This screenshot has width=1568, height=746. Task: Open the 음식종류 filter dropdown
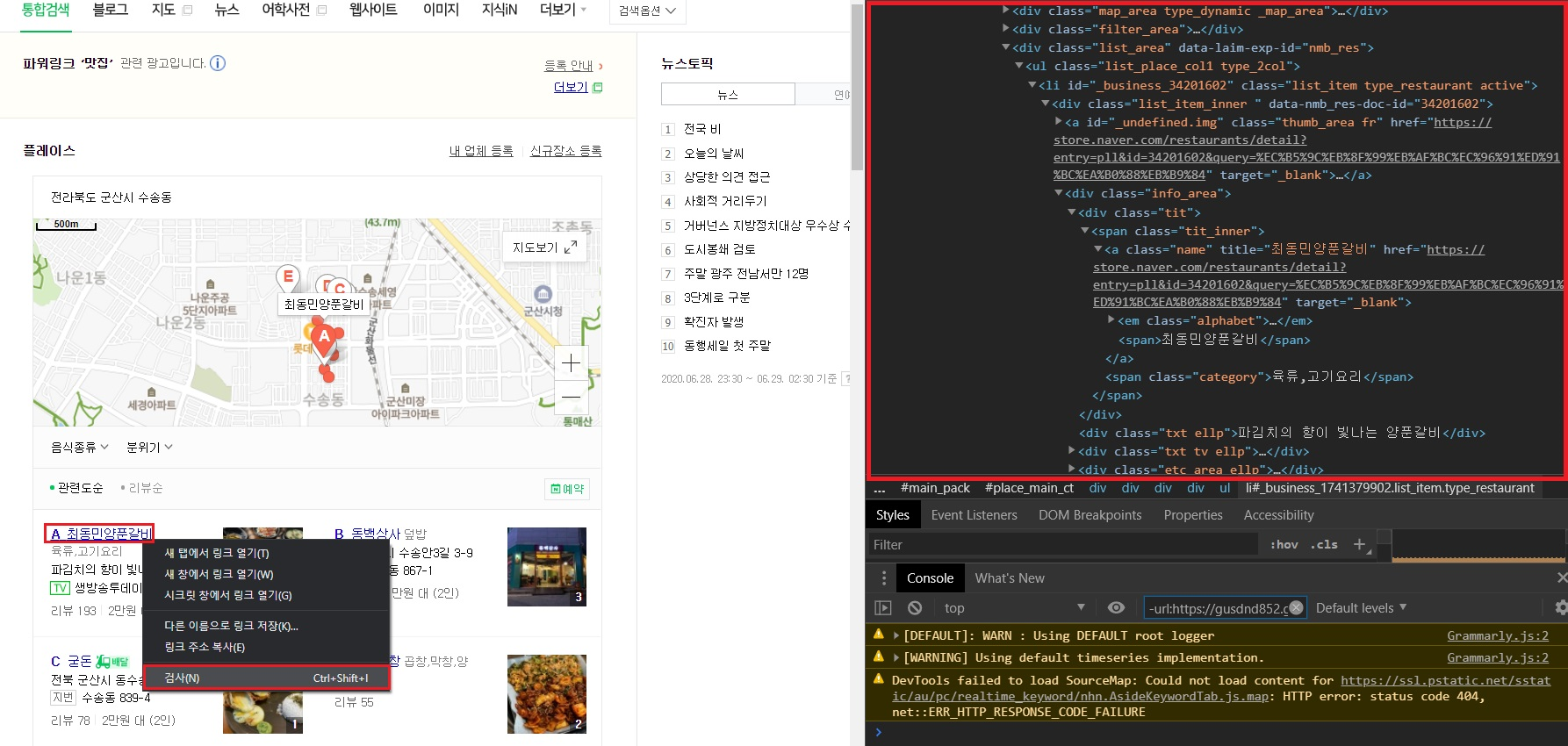79,447
